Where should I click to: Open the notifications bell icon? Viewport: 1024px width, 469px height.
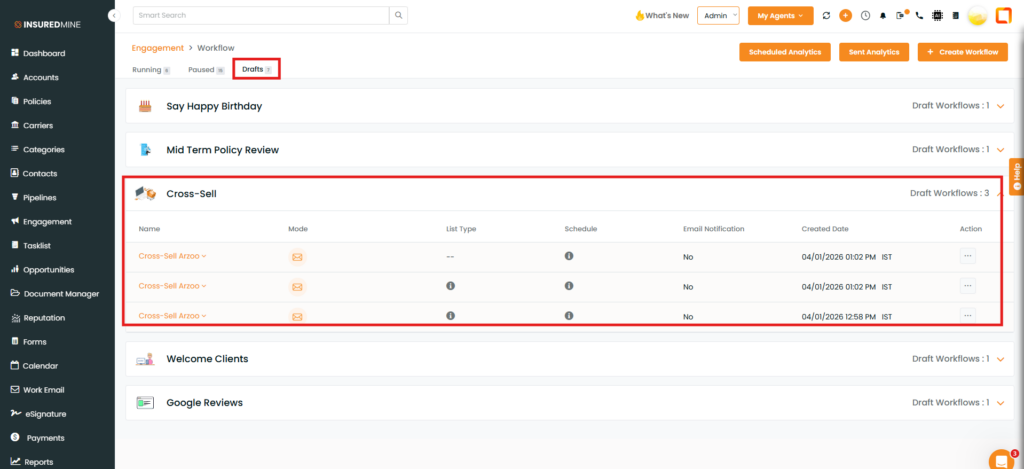[884, 16]
